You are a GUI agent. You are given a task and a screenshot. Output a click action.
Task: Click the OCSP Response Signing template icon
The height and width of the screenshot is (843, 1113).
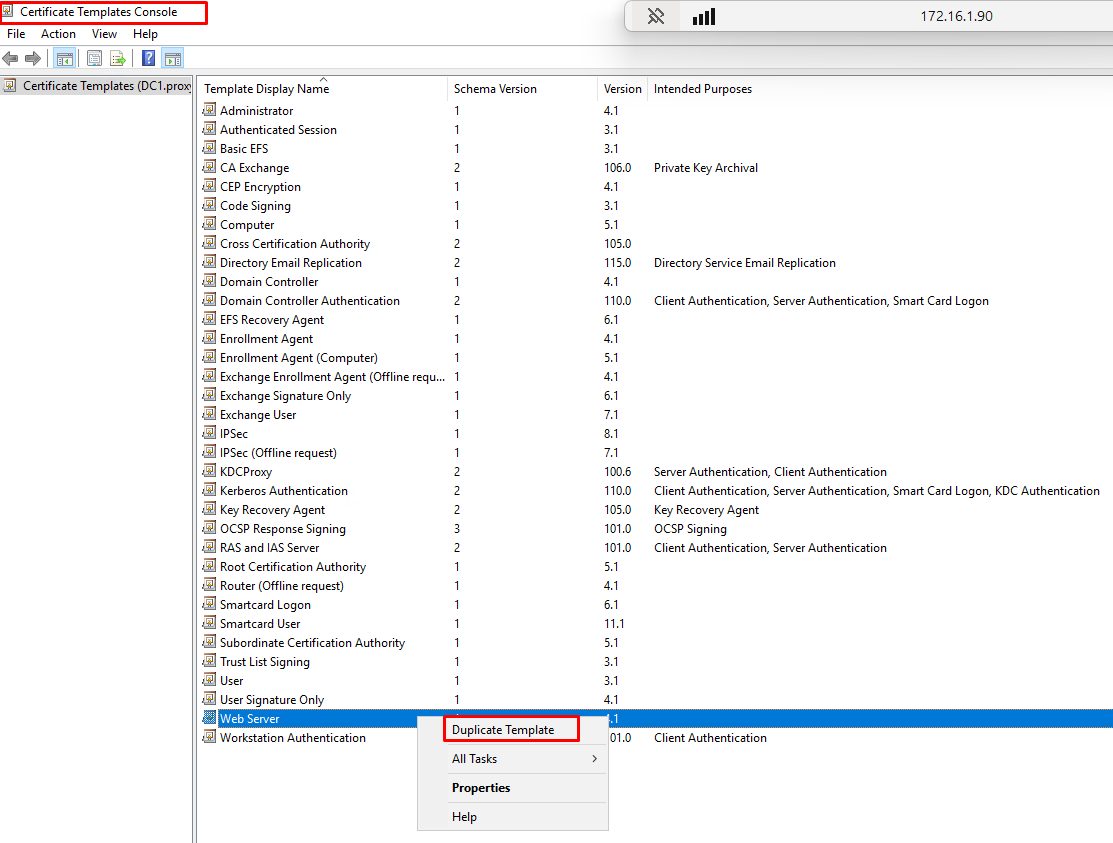tap(209, 528)
